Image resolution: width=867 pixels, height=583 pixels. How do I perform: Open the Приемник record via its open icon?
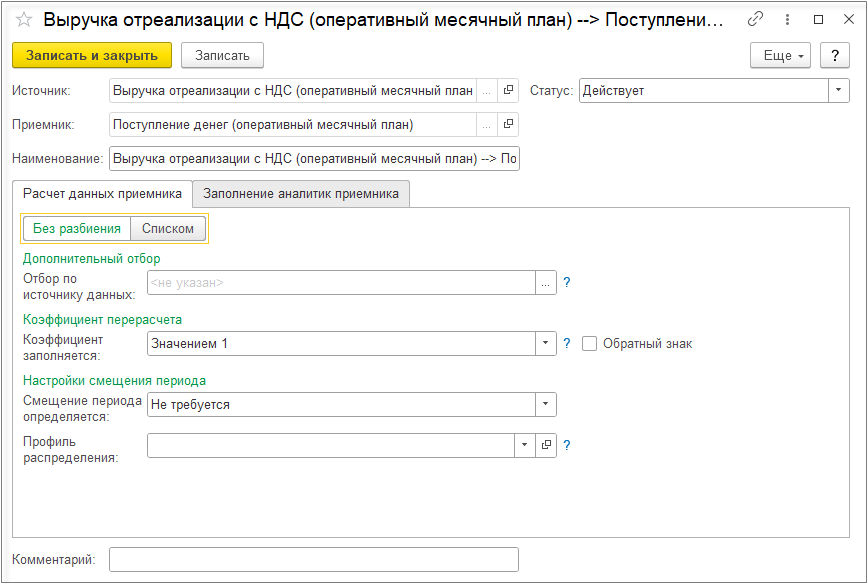tap(508, 125)
